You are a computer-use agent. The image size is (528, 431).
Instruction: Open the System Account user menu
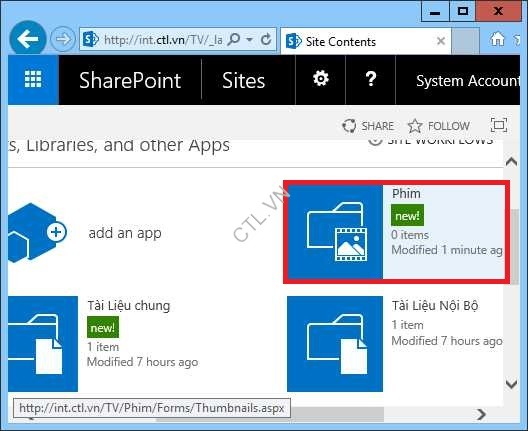[468, 81]
